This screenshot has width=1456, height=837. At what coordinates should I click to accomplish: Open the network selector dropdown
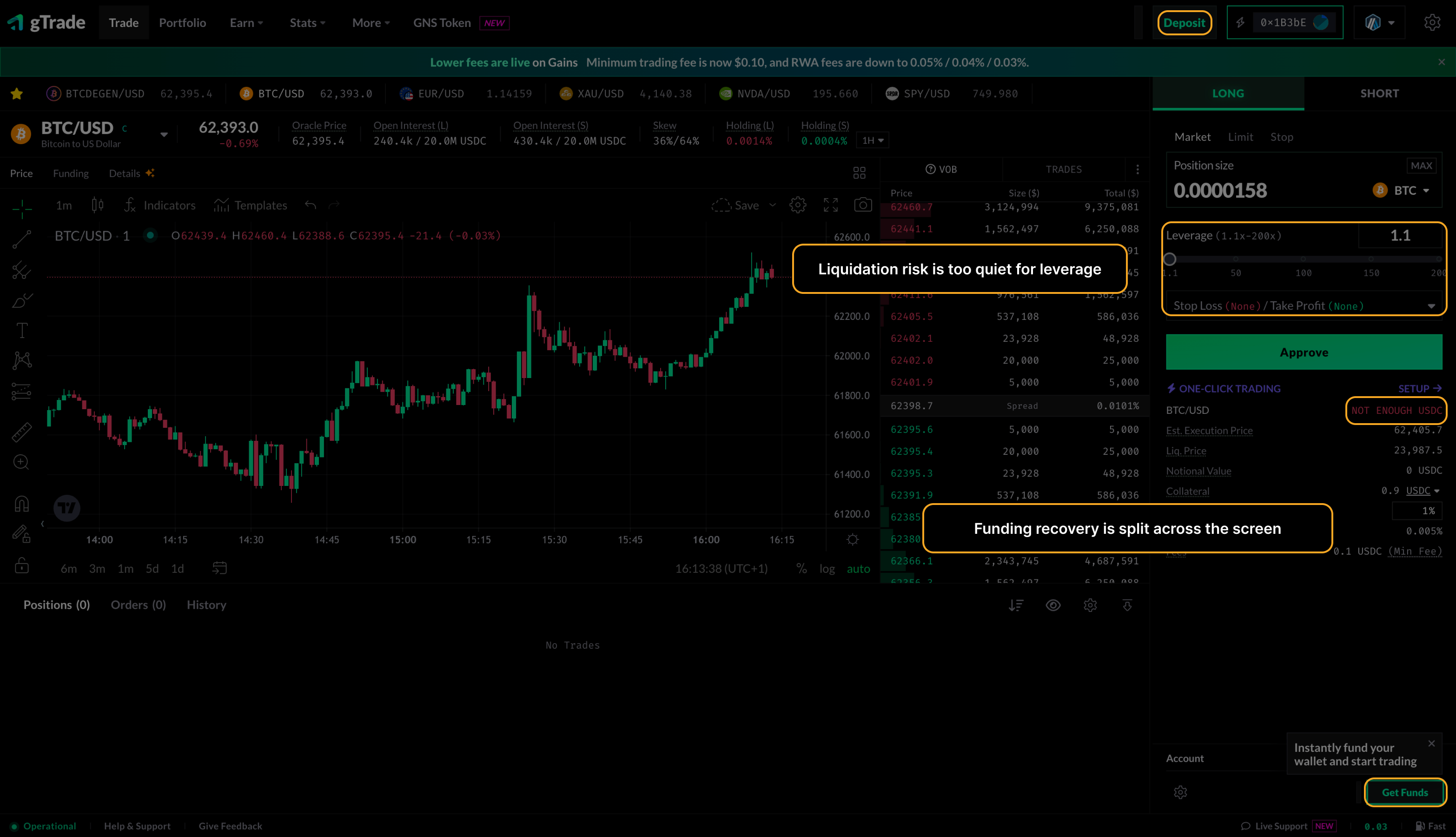pos(1379,22)
